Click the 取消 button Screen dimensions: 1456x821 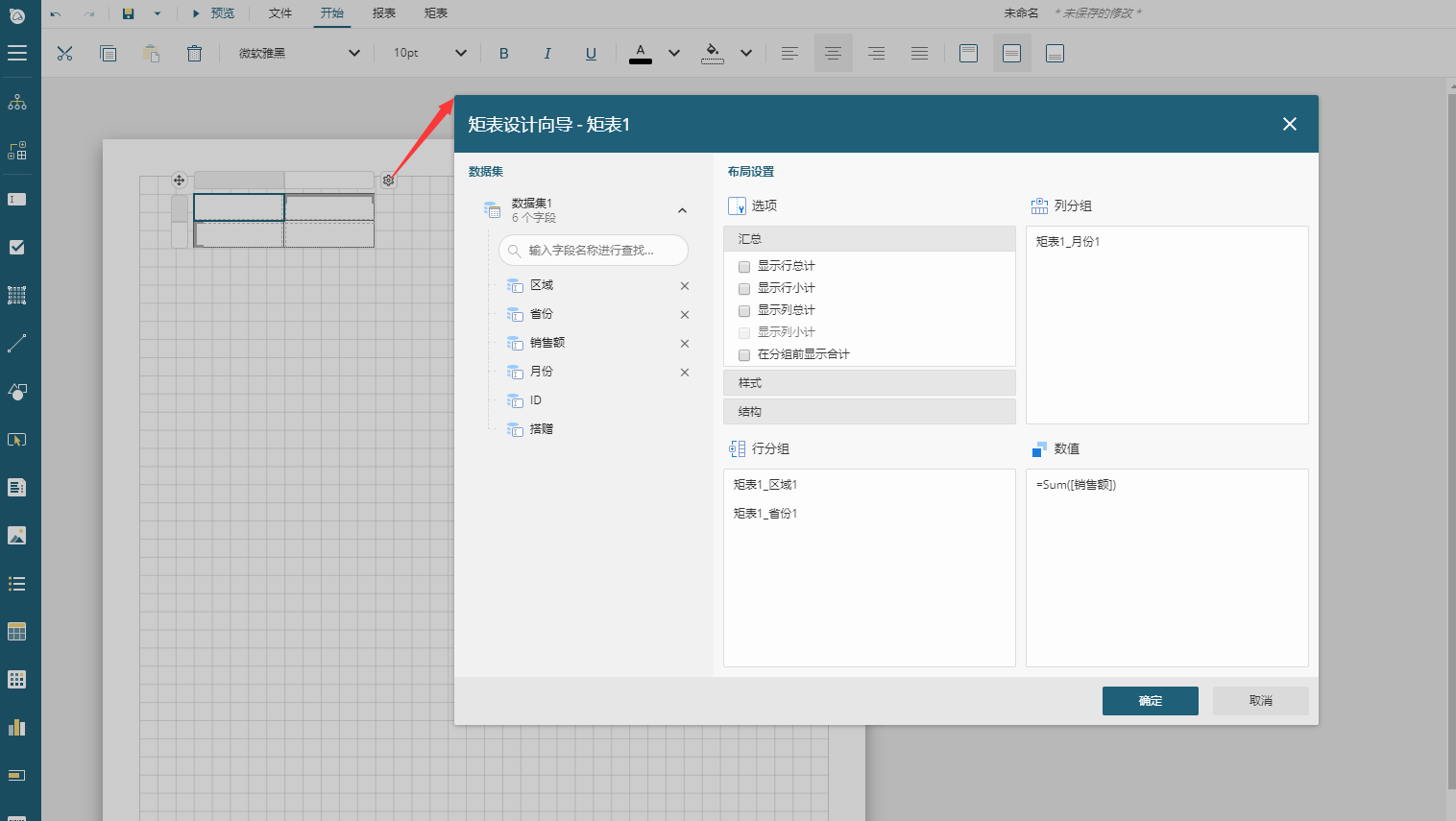1261,701
